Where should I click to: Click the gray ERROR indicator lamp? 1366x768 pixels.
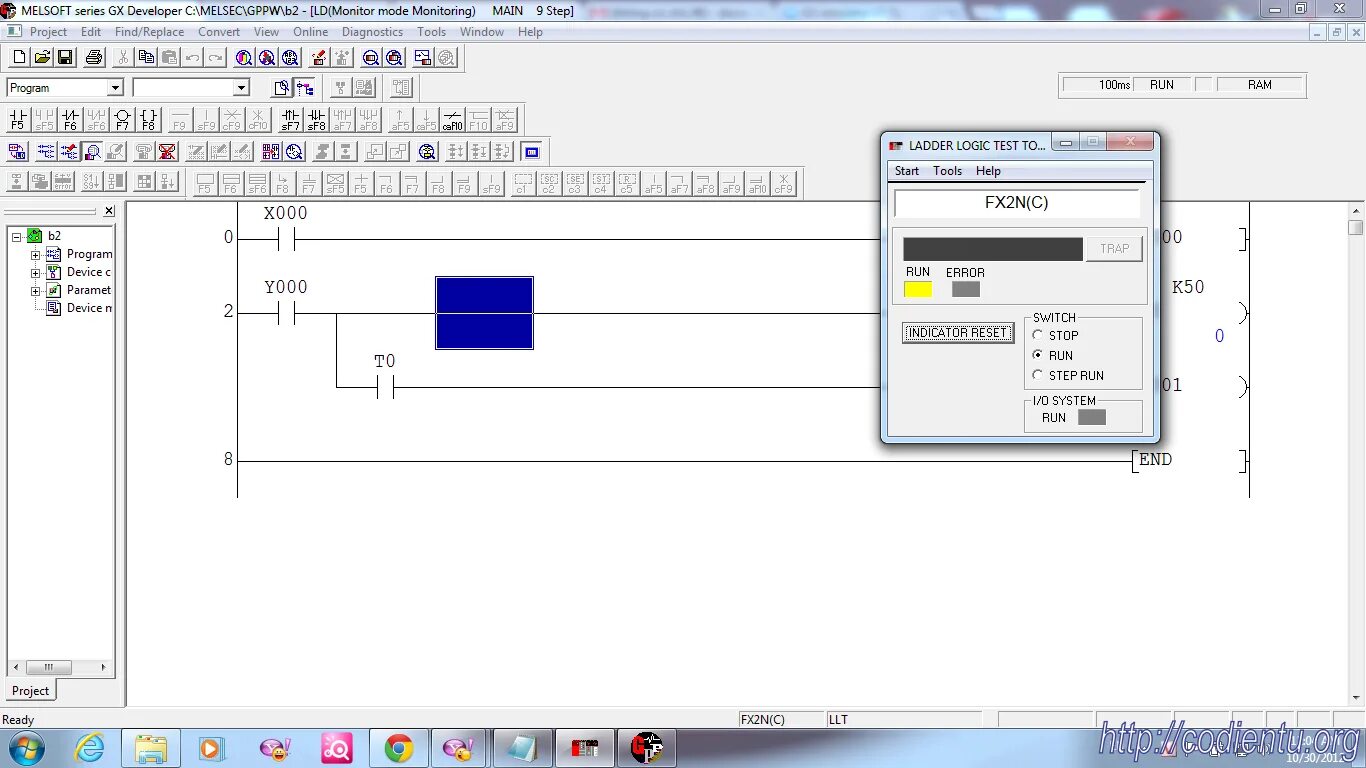coord(966,289)
